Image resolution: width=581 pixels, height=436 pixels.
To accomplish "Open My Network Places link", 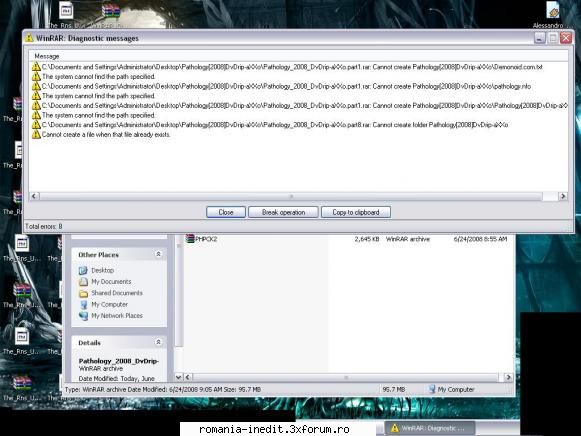I will (x=117, y=316).
